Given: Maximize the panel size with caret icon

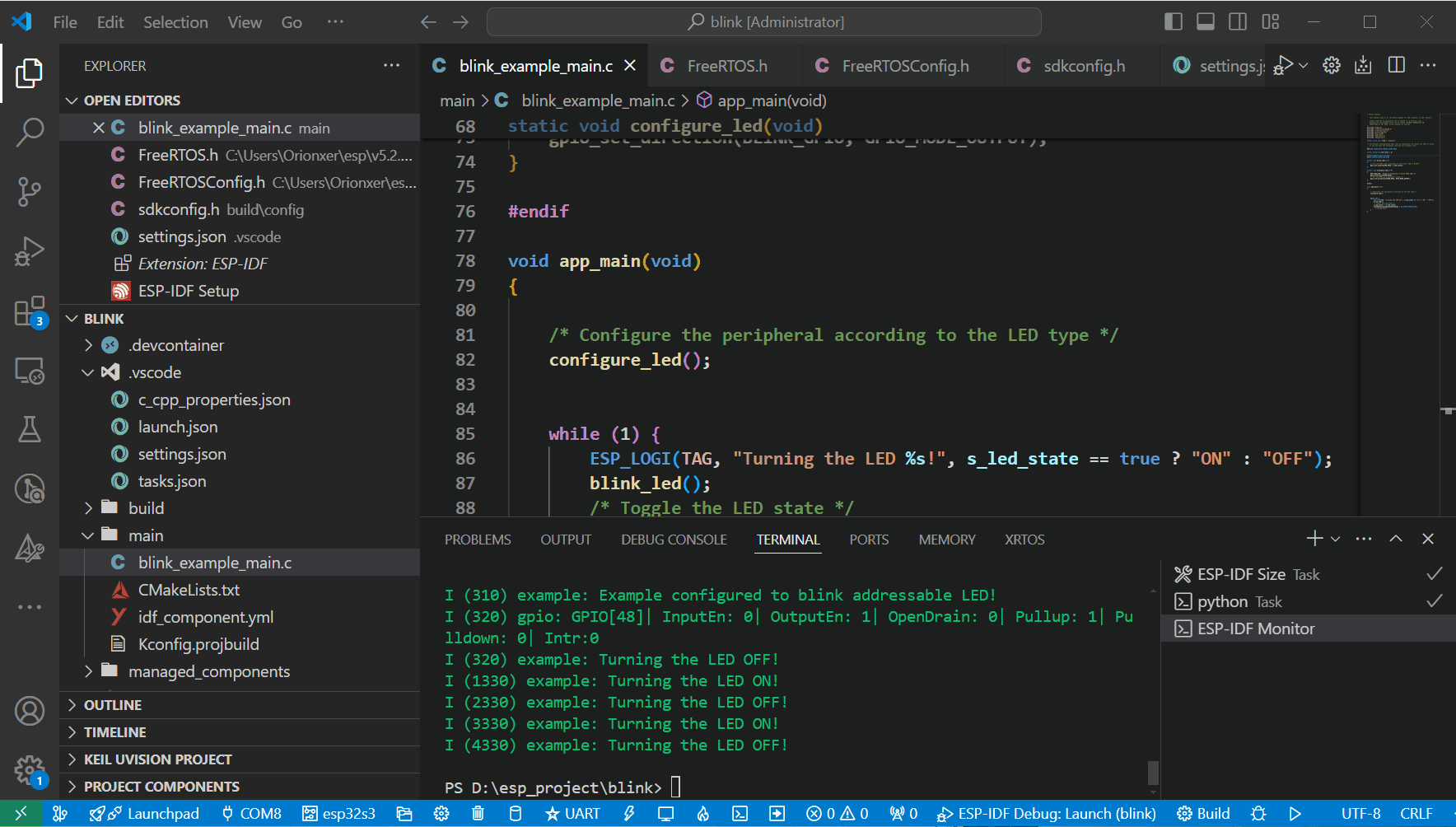Looking at the screenshot, I should click(x=1396, y=539).
